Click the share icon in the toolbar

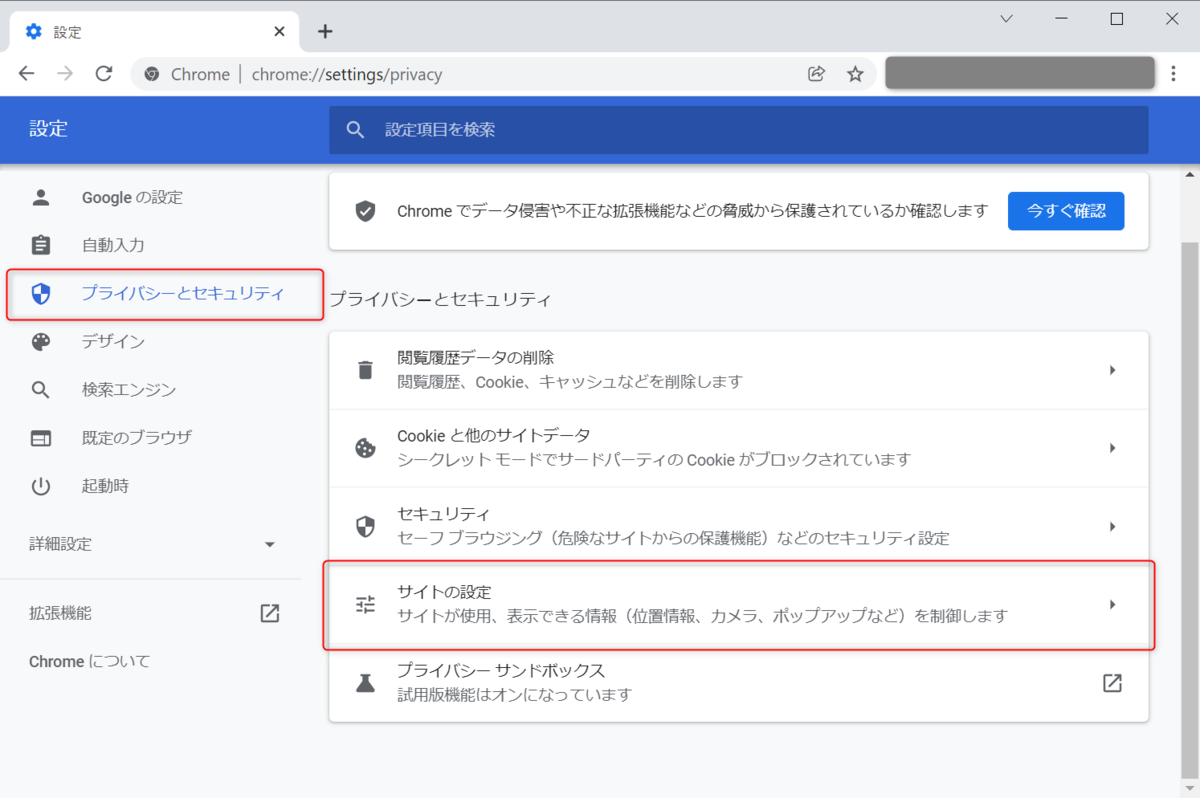pos(816,73)
